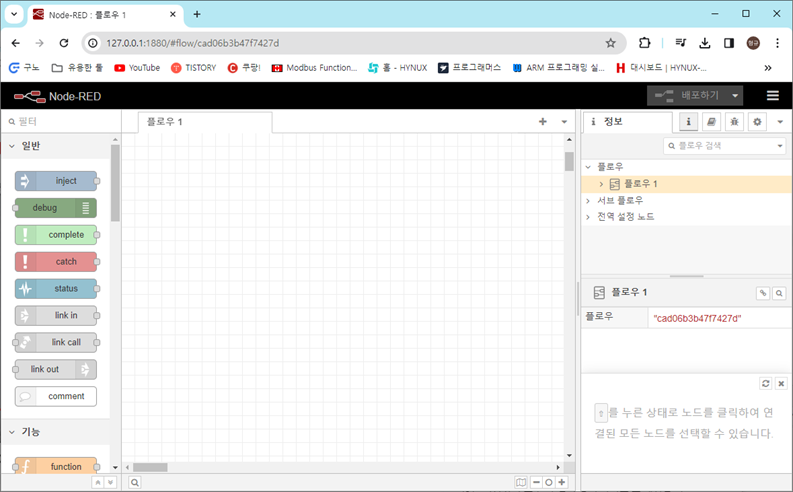Screen dimensions: 793x492
Task: Click the 플로우 검색 search field
Action: tap(720, 146)
